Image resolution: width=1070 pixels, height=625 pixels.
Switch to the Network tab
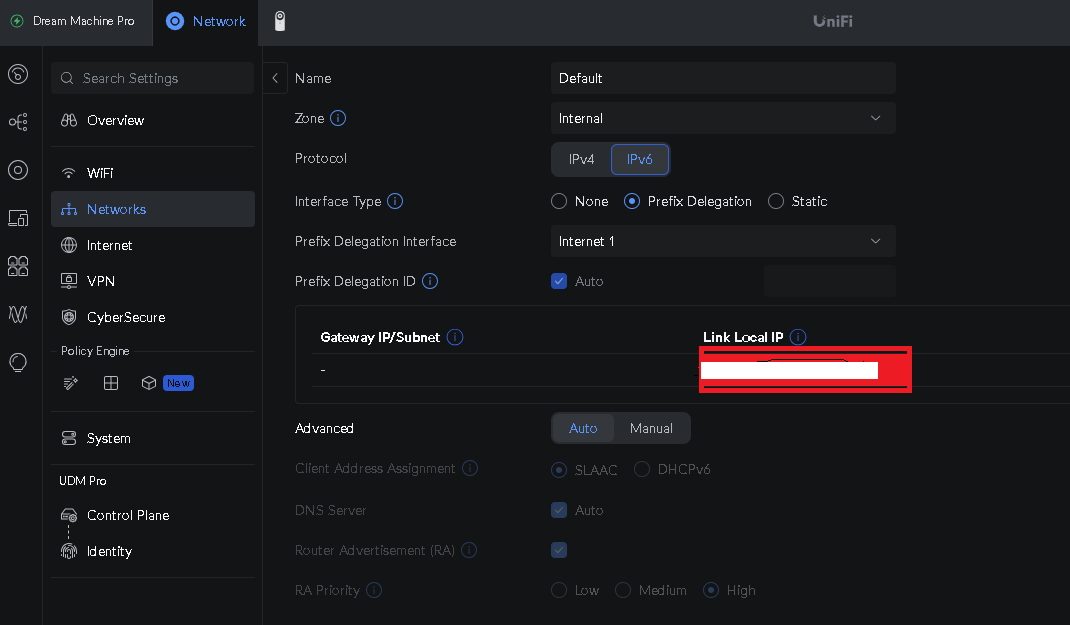[x=206, y=21]
